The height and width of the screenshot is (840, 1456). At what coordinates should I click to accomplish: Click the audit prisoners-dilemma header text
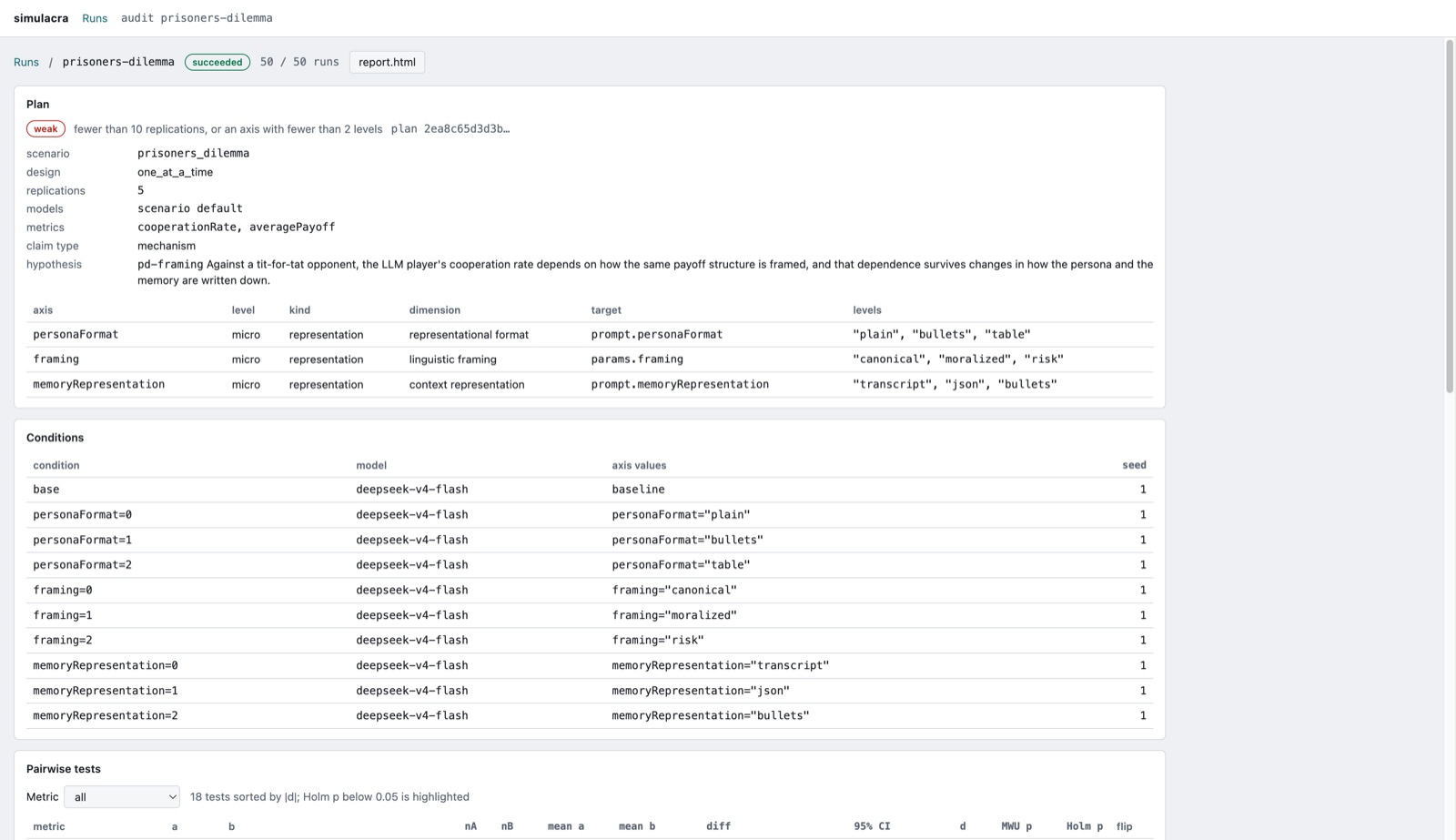point(197,18)
